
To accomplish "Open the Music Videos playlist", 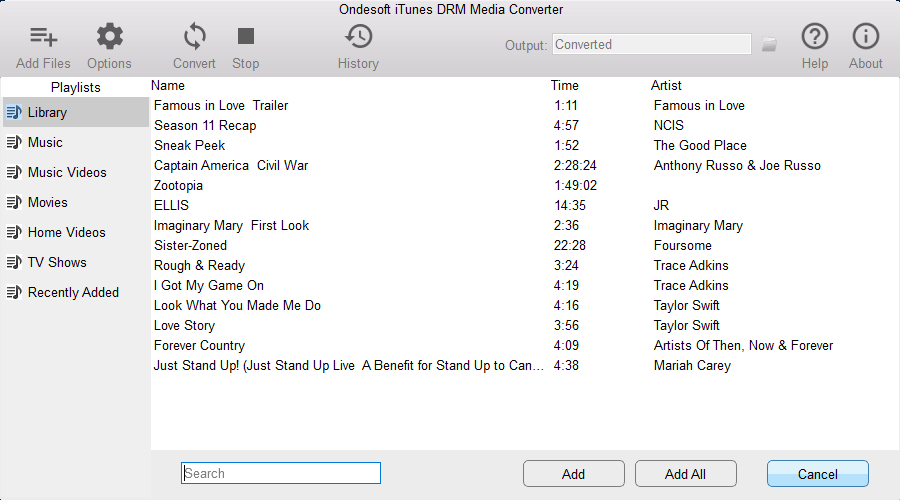I will tap(66, 172).
